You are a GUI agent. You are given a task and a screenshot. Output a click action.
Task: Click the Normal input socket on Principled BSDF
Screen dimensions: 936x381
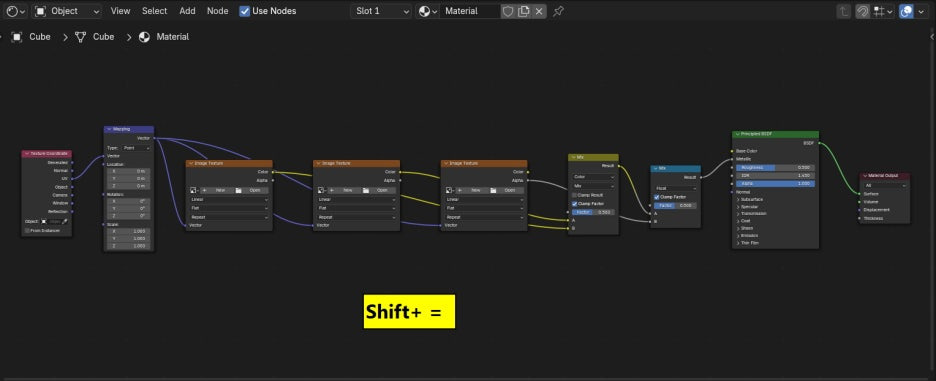(x=732, y=192)
